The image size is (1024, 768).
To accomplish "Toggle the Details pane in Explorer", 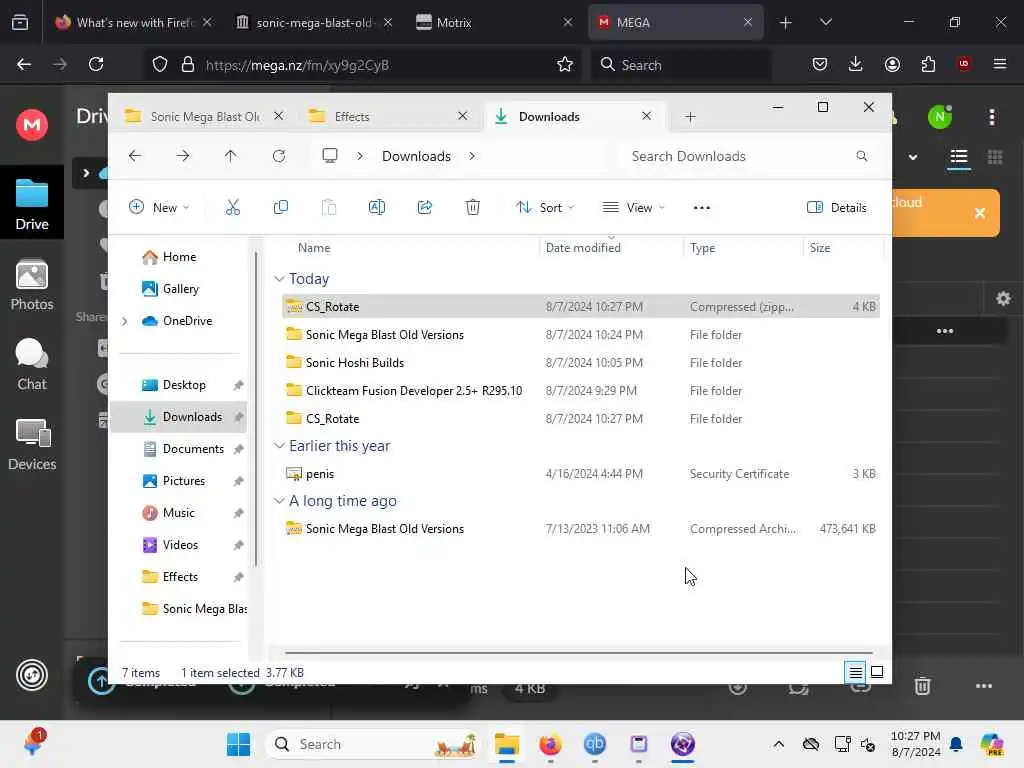I will (x=837, y=208).
